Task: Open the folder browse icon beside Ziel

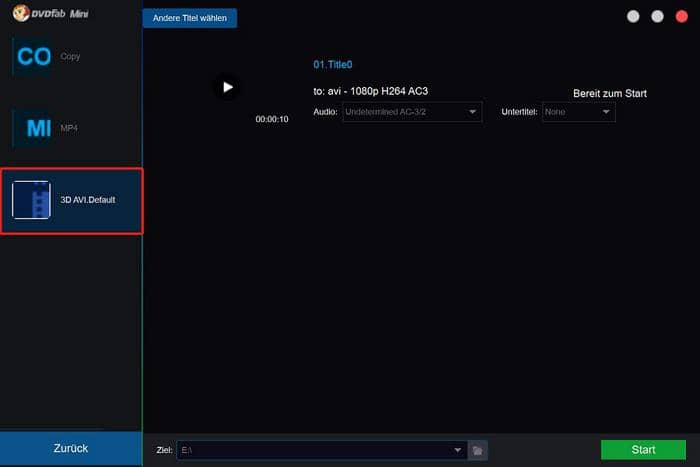Action: [x=478, y=450]
